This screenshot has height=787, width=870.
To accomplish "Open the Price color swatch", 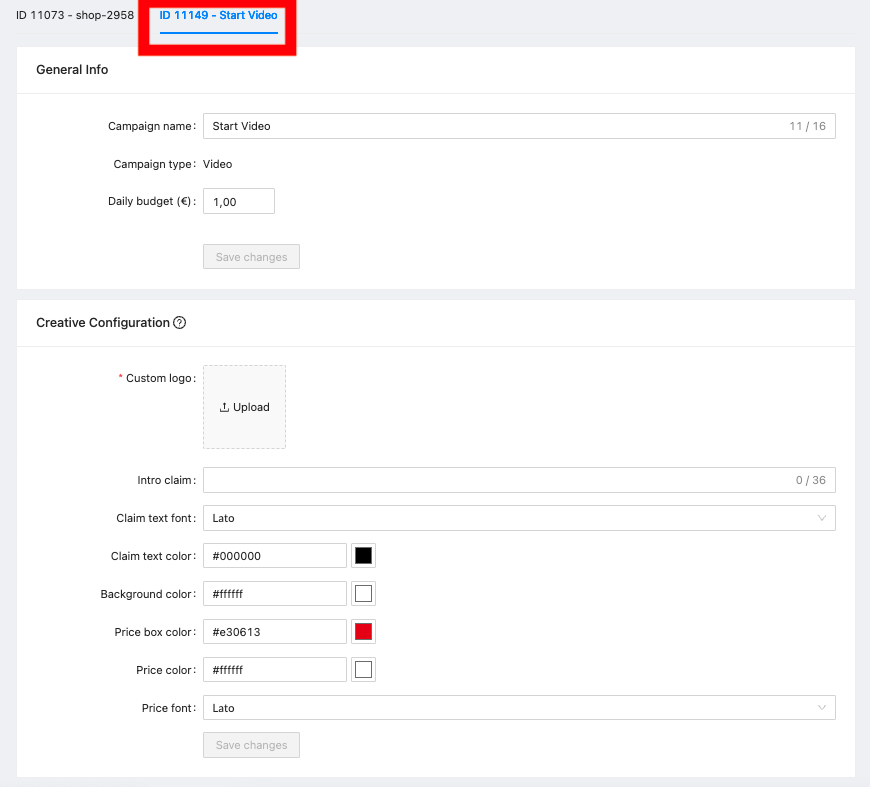I will [x=363, y=670].
